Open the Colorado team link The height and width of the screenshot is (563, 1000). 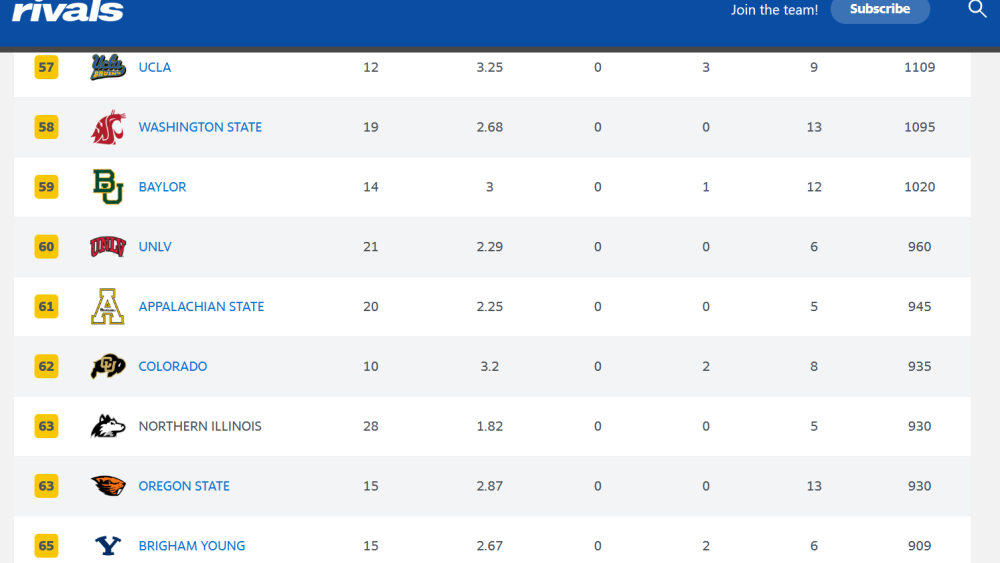point(173,367)
